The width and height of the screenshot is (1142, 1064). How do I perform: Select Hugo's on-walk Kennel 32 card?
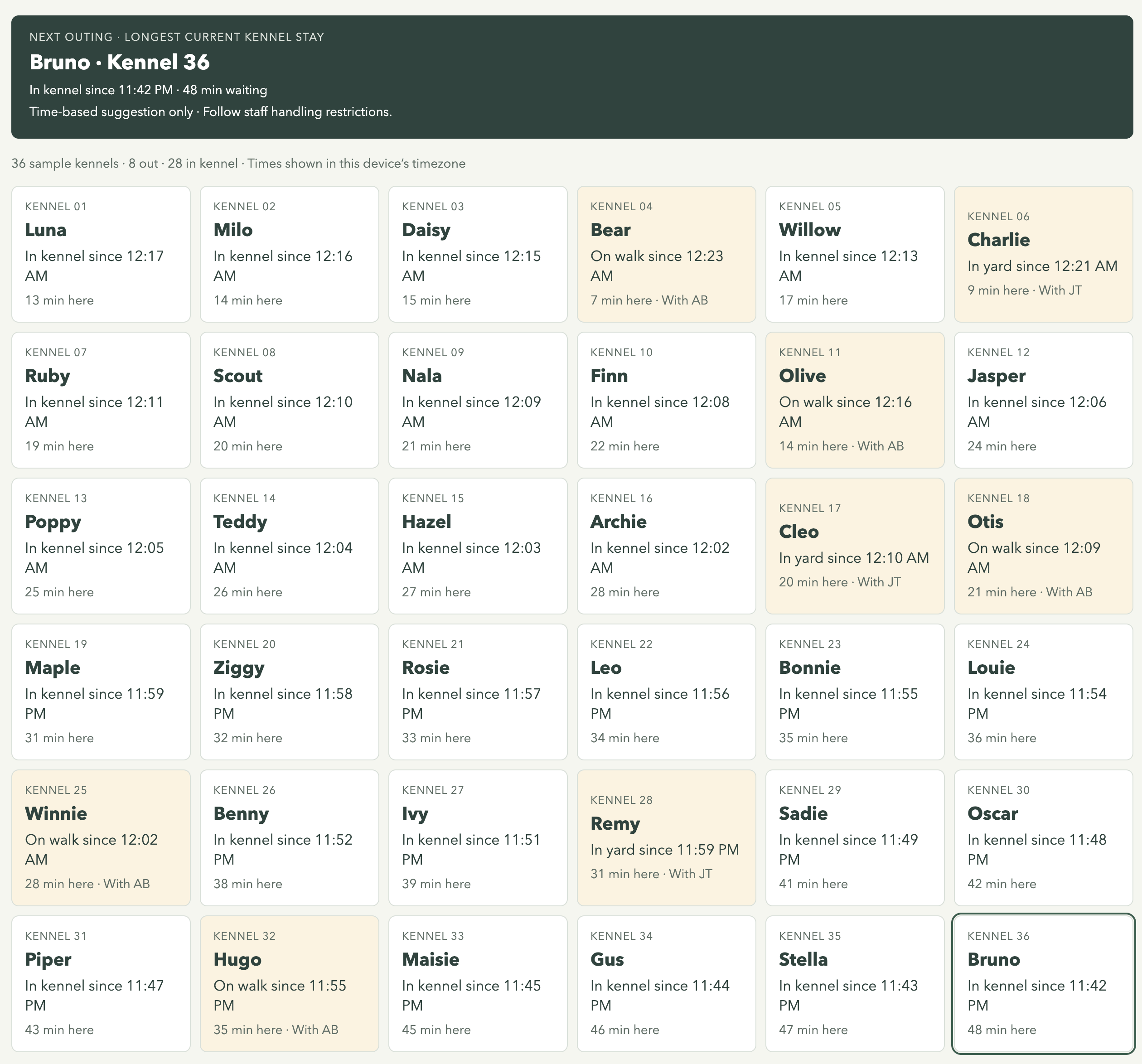(x=290, y=984)
